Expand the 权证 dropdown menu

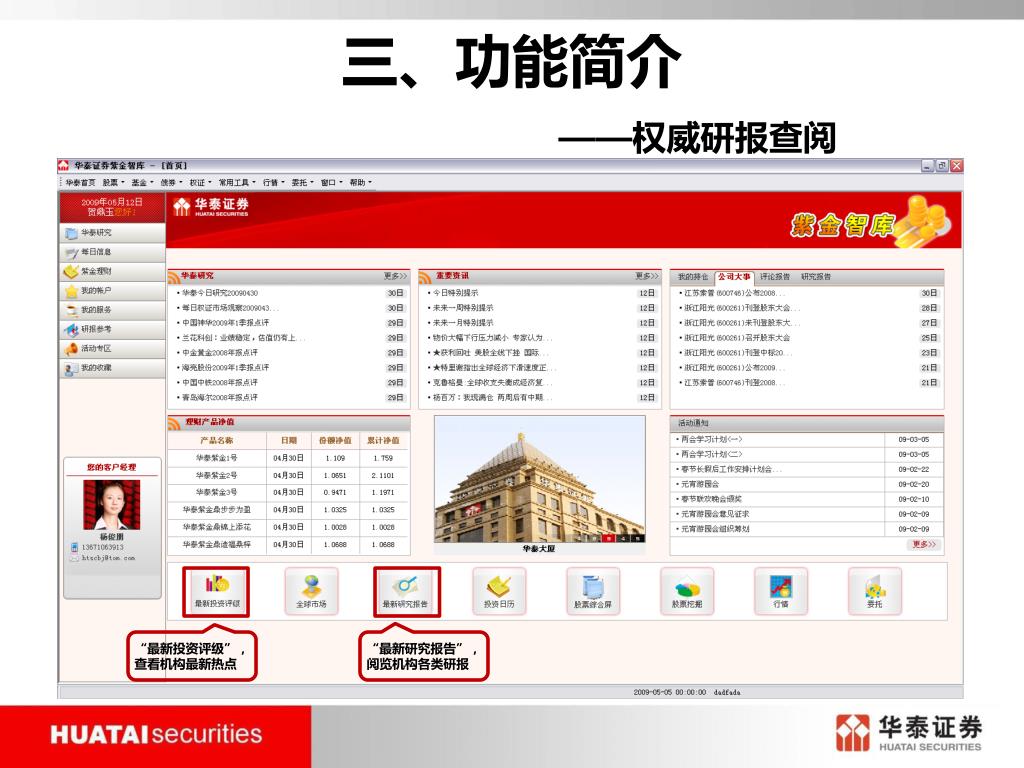tap(200, 183)
